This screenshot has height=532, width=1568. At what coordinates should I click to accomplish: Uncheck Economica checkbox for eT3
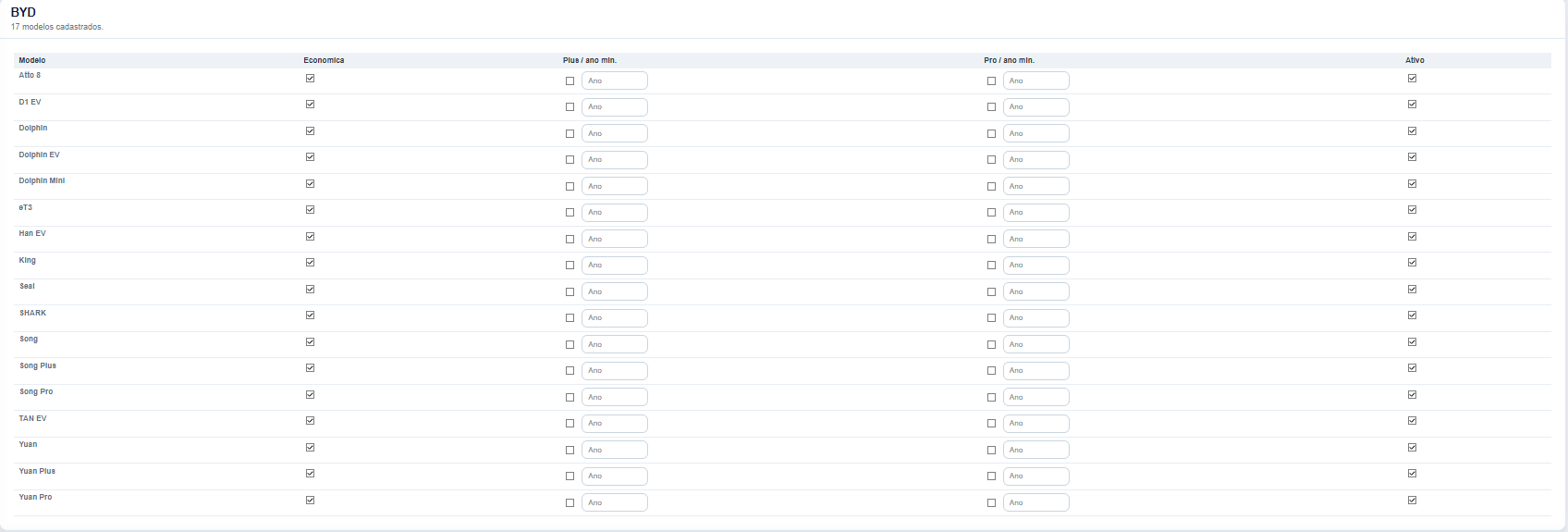coord(310,209)
